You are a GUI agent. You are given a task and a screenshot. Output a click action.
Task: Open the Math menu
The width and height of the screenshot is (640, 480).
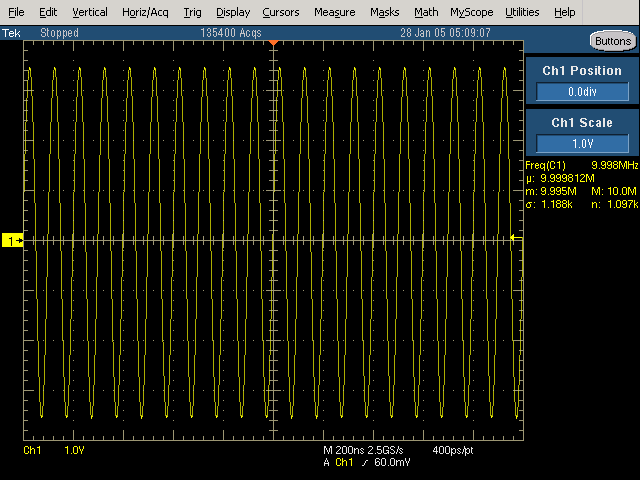426,12
